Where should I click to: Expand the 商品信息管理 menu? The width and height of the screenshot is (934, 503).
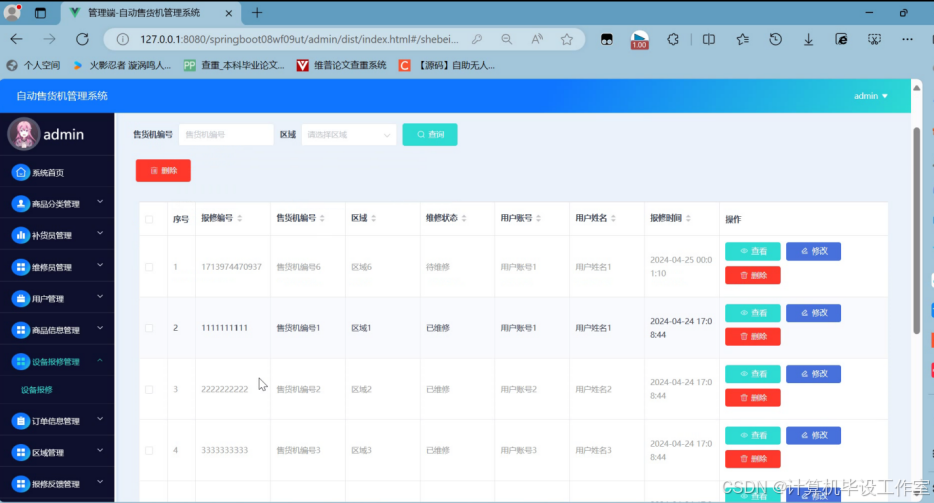[x=100, y=328]
